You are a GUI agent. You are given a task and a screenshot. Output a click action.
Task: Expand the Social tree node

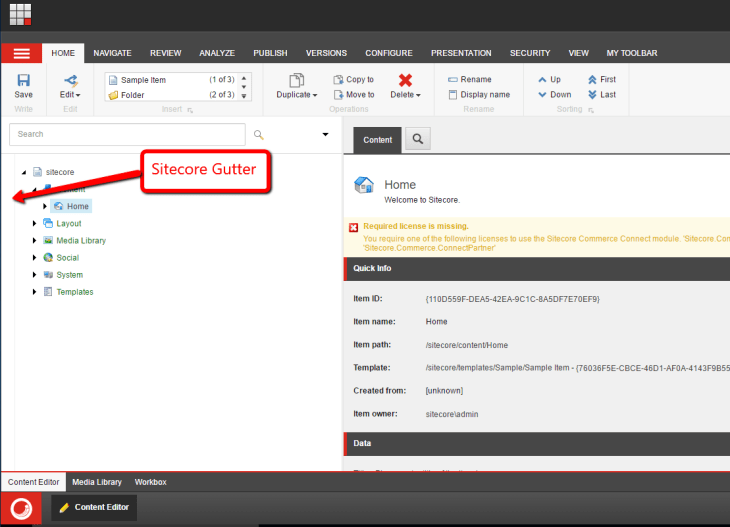pos(34,257)
